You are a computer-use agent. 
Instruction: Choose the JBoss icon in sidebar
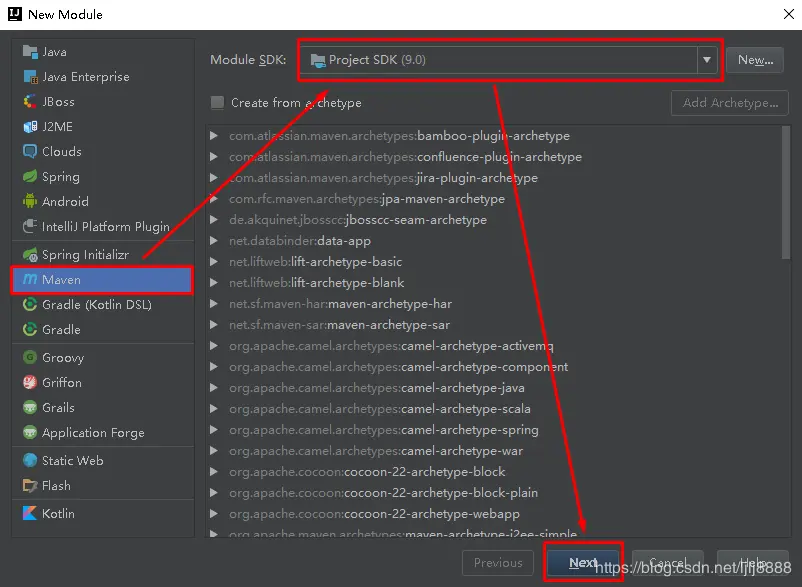pyautogui.click(x=30, y=101)
